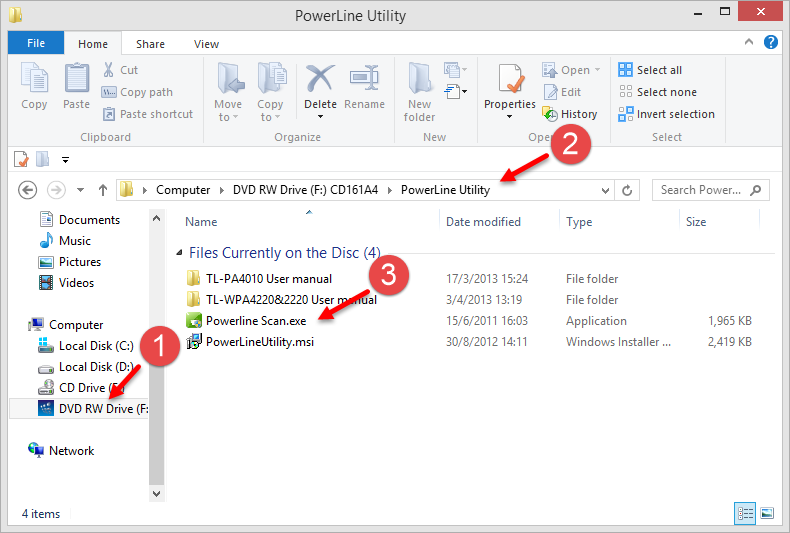The height and width of the screenshot is (533, 790).
Task: Click navigation pane scroll down arrow
Action: click(156, 494)
